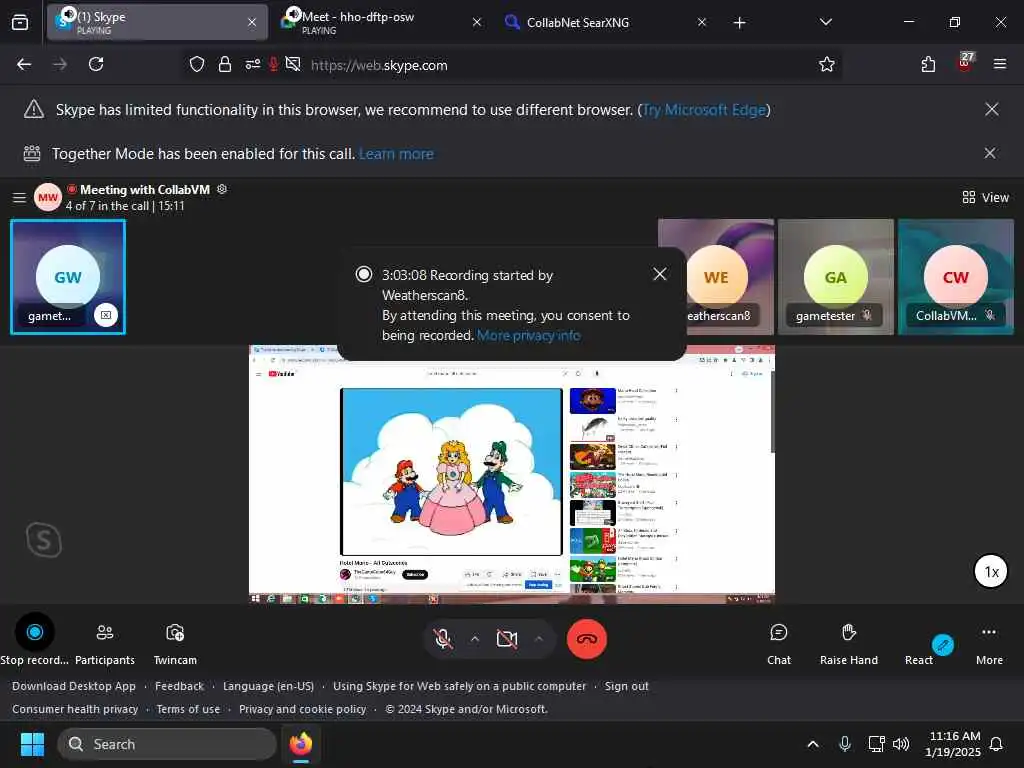Open Firefox application menu
This screenshot has height=768, width=1024.
pyautogui.click(x=1000, y=64)
